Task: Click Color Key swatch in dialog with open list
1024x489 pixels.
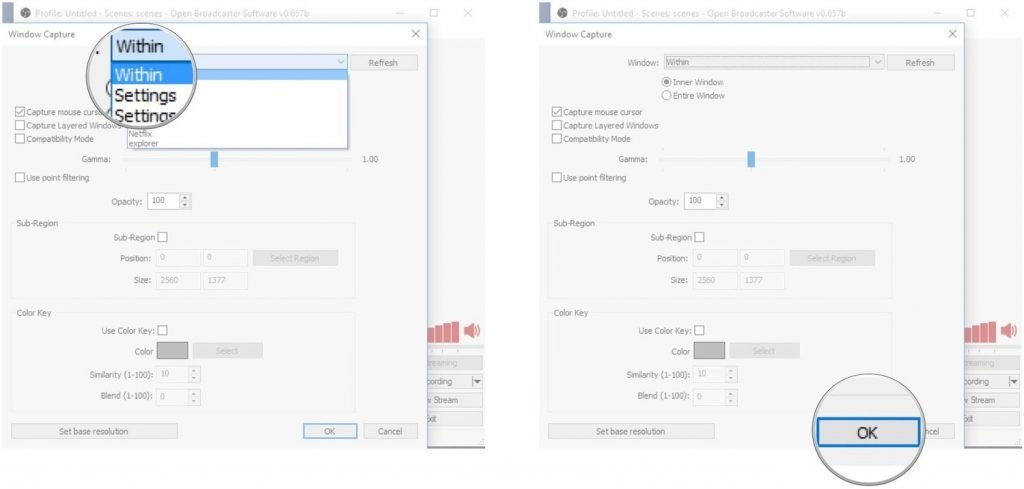Action: pos(172,351)
